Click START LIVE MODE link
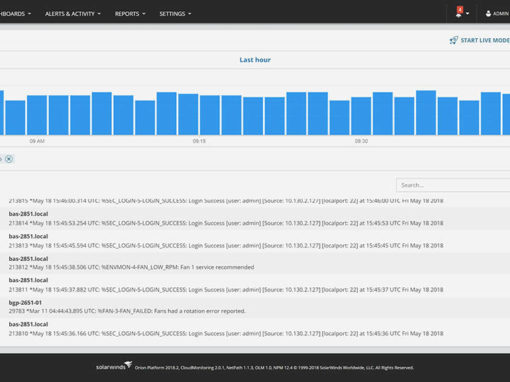The height and width of the screenshot is (382, 510). tap(485, 40)
